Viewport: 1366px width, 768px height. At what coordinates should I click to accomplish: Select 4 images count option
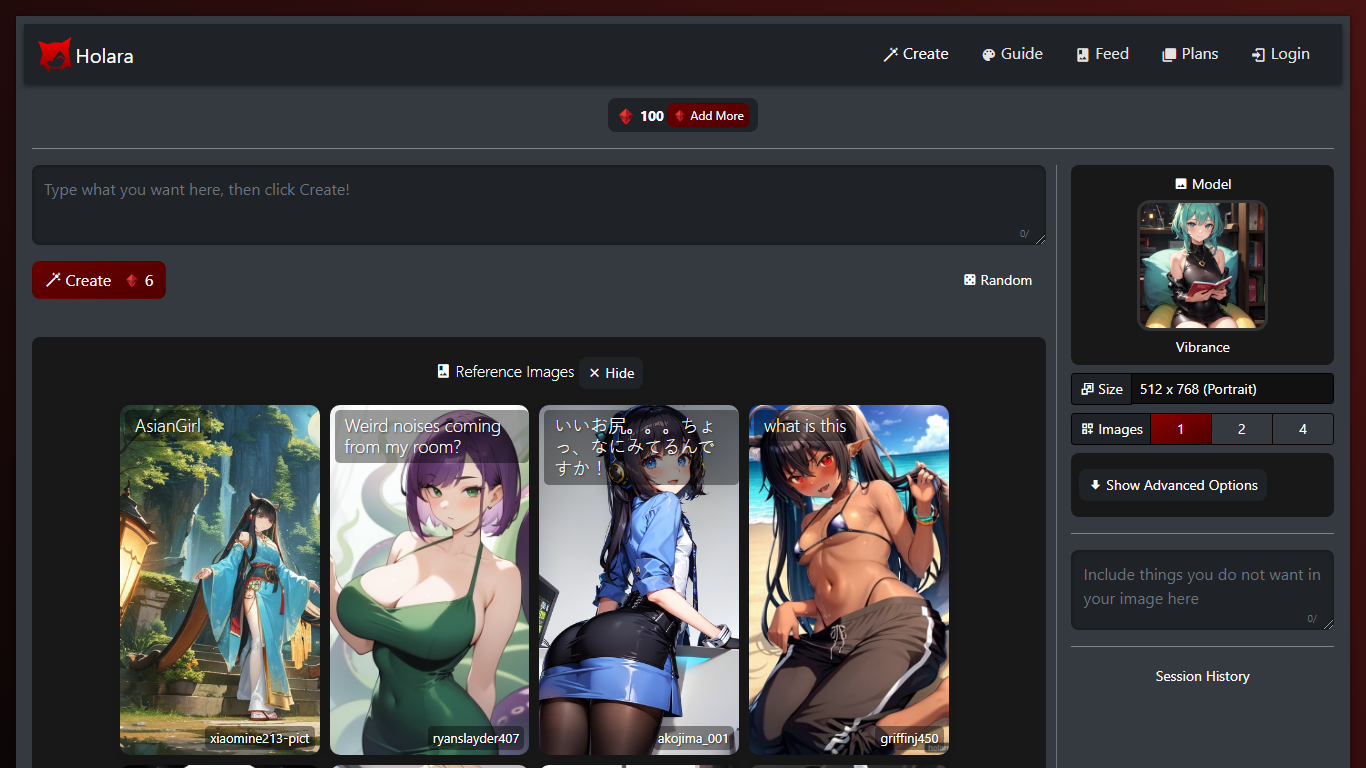(1302, 429)
